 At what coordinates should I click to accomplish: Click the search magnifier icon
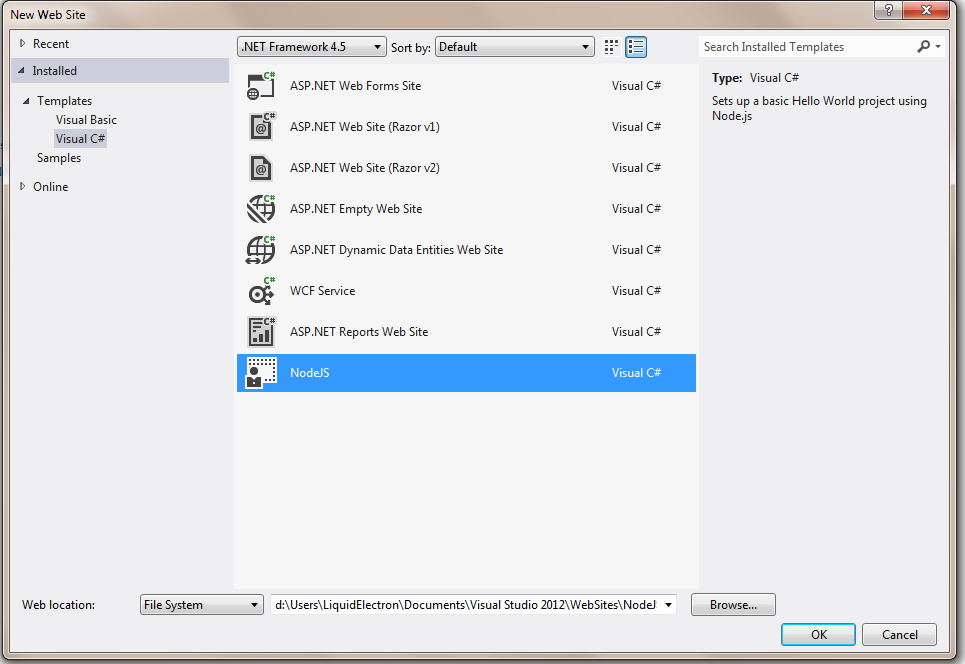pos(921,46)
